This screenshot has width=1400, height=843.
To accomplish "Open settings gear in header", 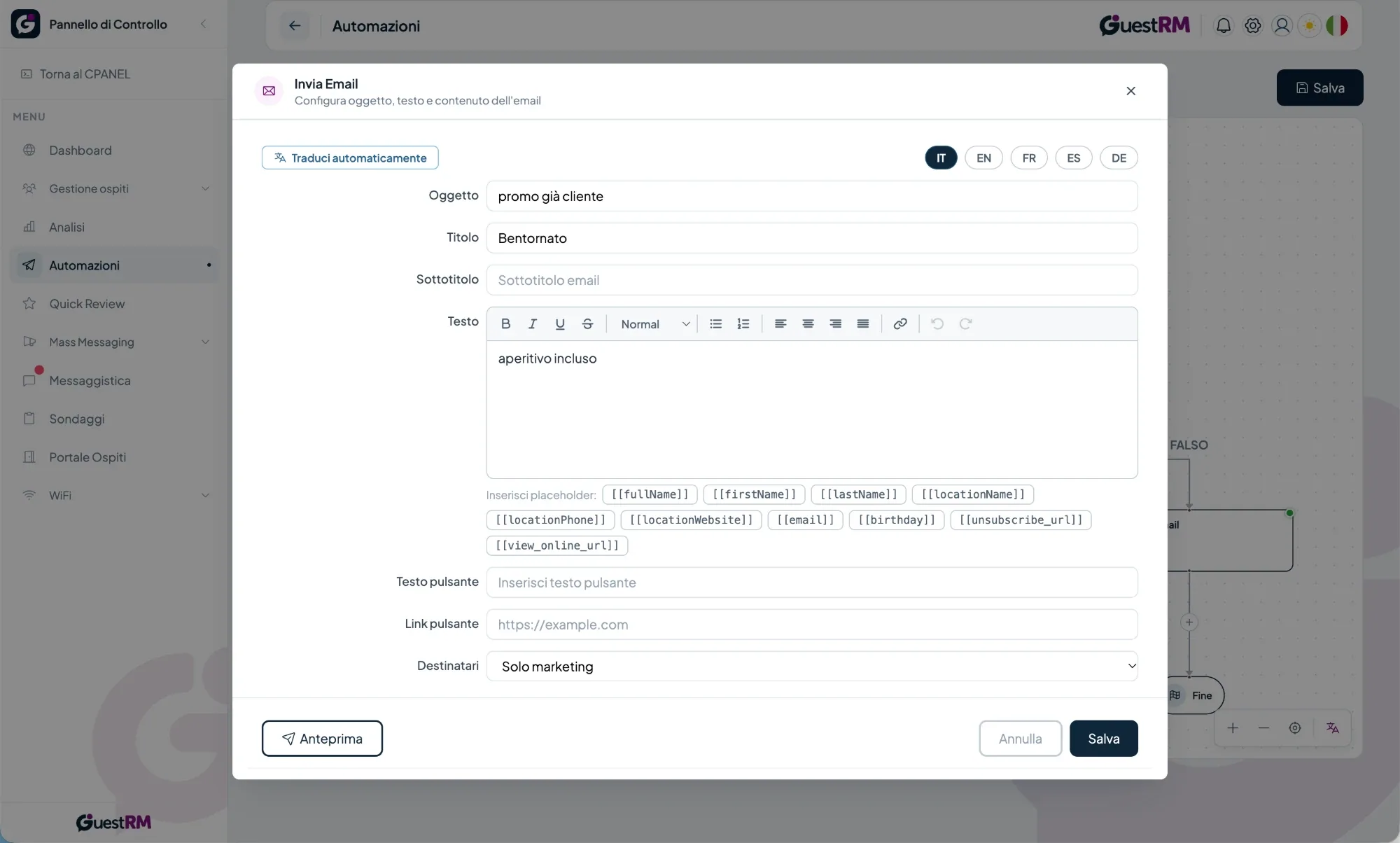I will click(1252, 26).
